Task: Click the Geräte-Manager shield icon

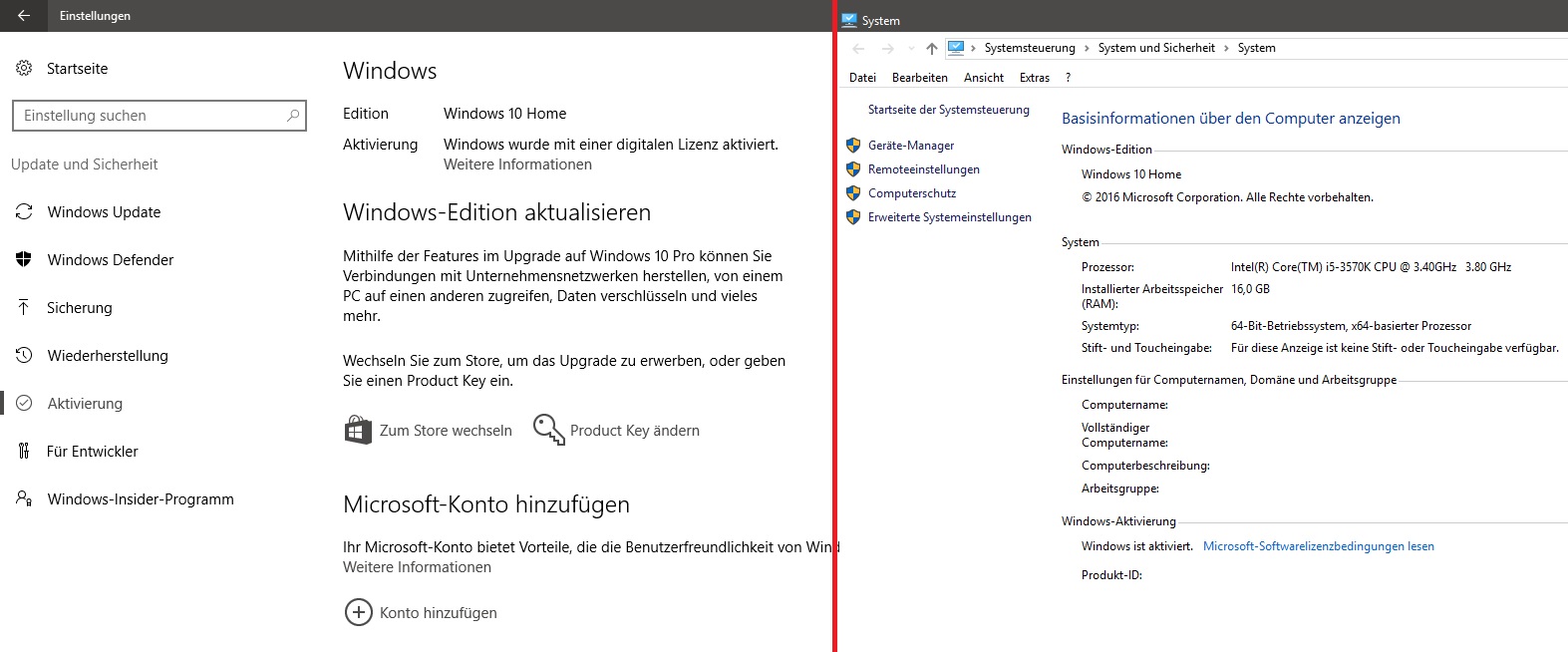Action: point(853,146)
